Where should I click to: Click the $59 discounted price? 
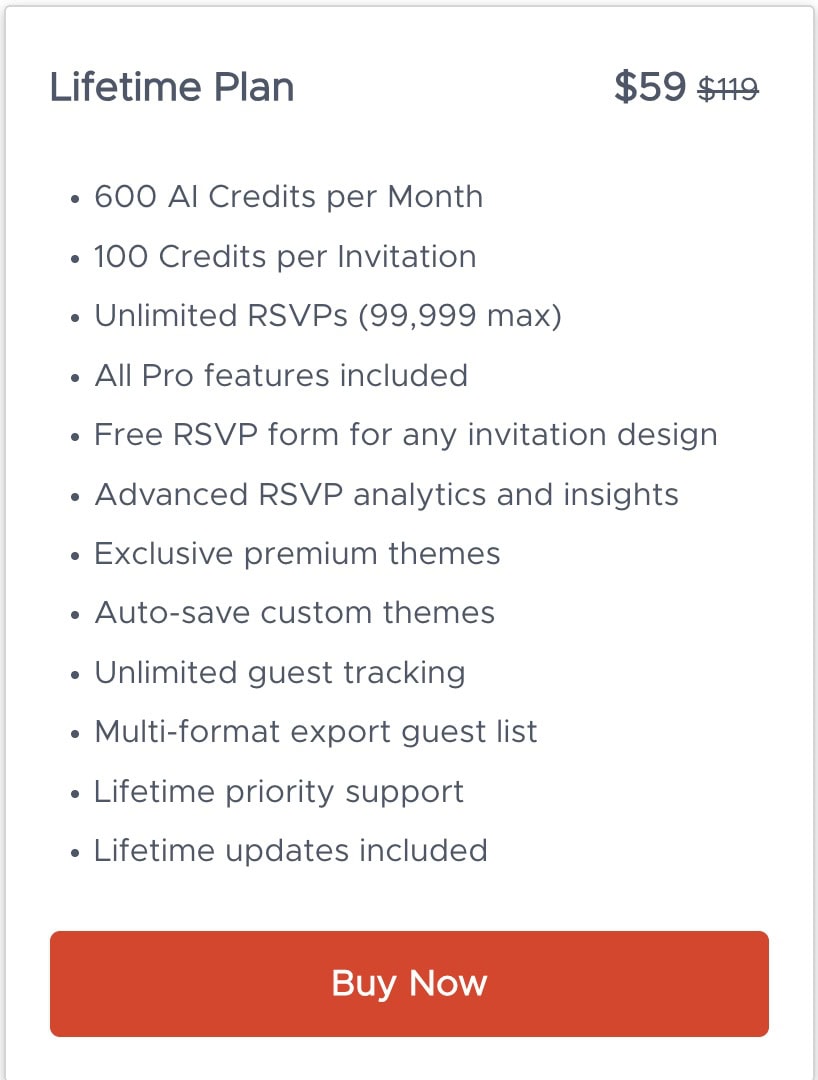coord(649,88)
